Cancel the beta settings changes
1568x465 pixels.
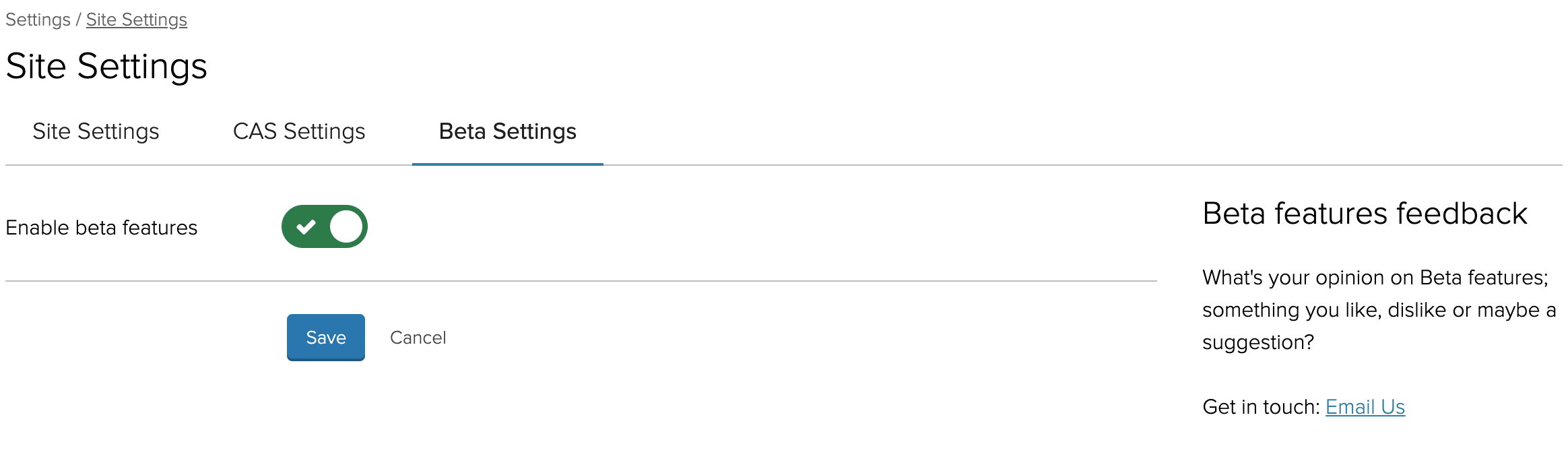click(x=418, y=338)
